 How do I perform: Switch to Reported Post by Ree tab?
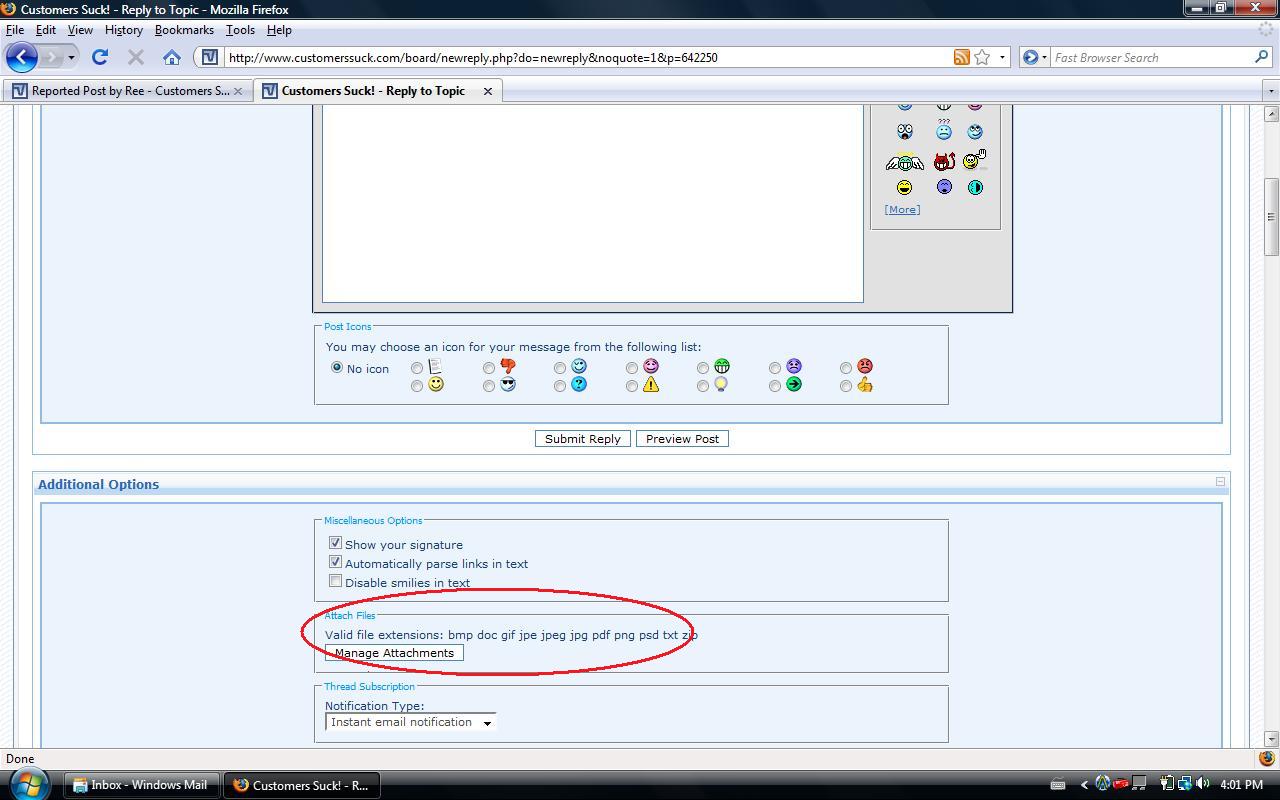128,90
